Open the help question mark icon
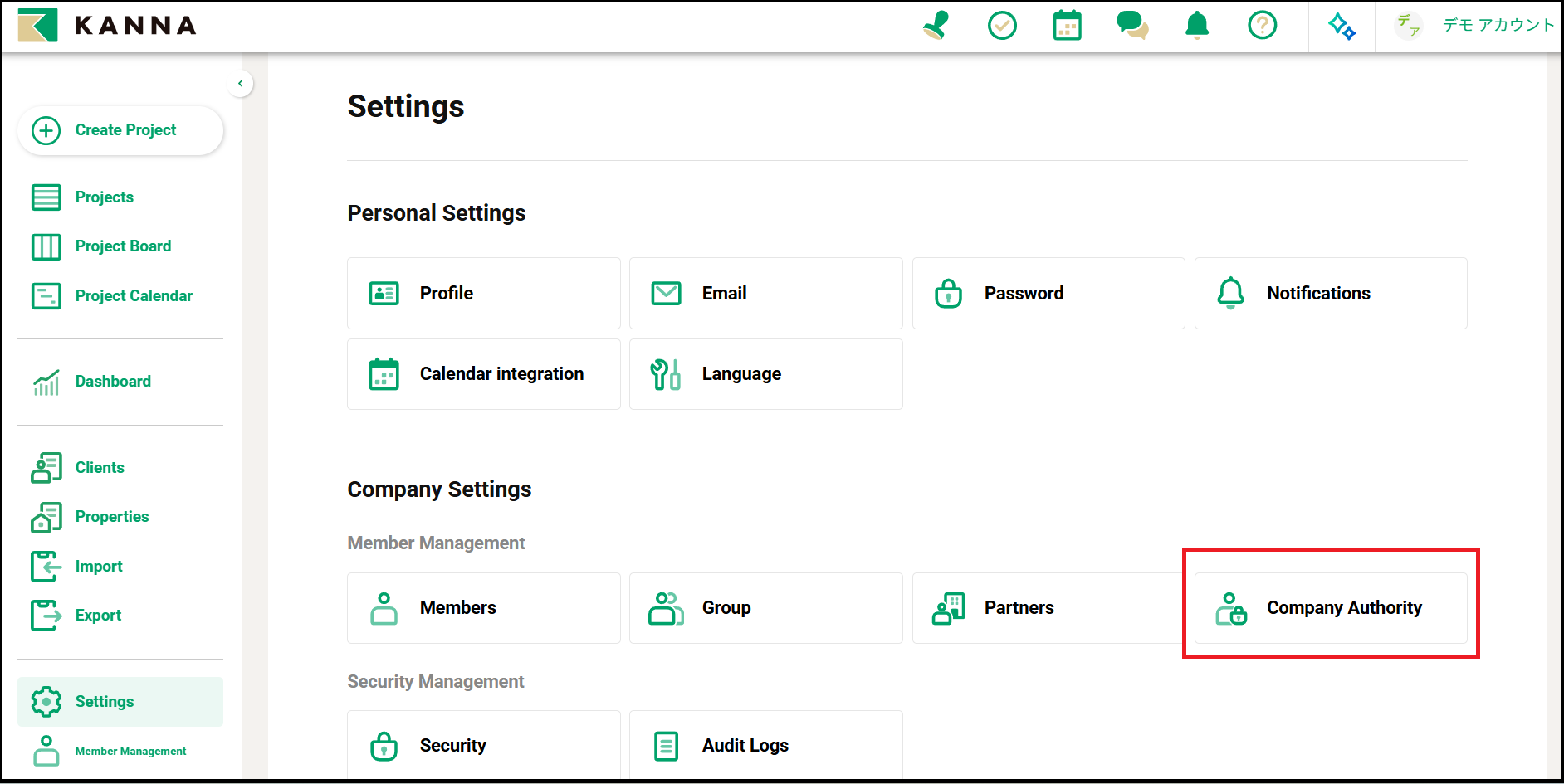The width and height of the screenshot is (1564, 784). pyautogui.click(x=1262, y=26)
